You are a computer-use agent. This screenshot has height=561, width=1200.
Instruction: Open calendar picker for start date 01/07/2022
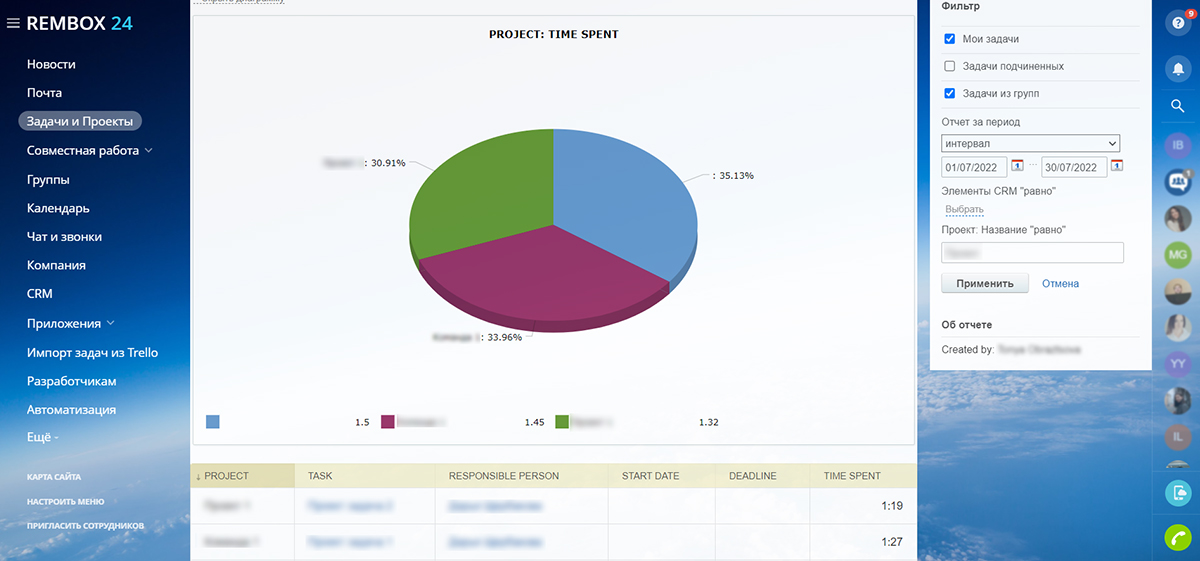(x=1018, y=166)
